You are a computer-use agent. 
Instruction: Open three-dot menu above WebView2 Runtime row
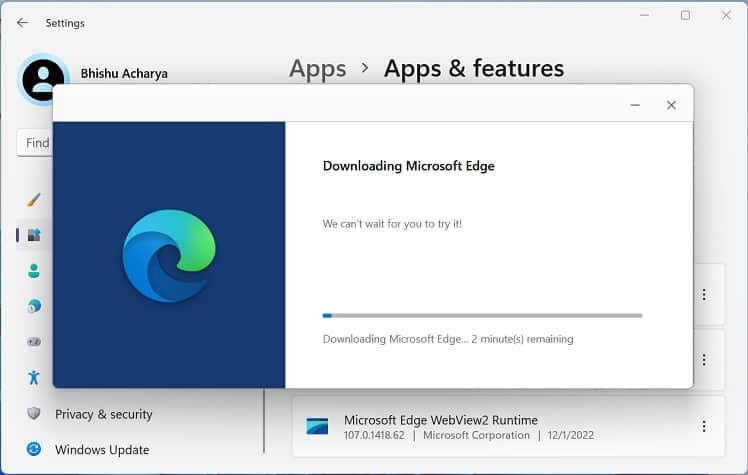704,360
